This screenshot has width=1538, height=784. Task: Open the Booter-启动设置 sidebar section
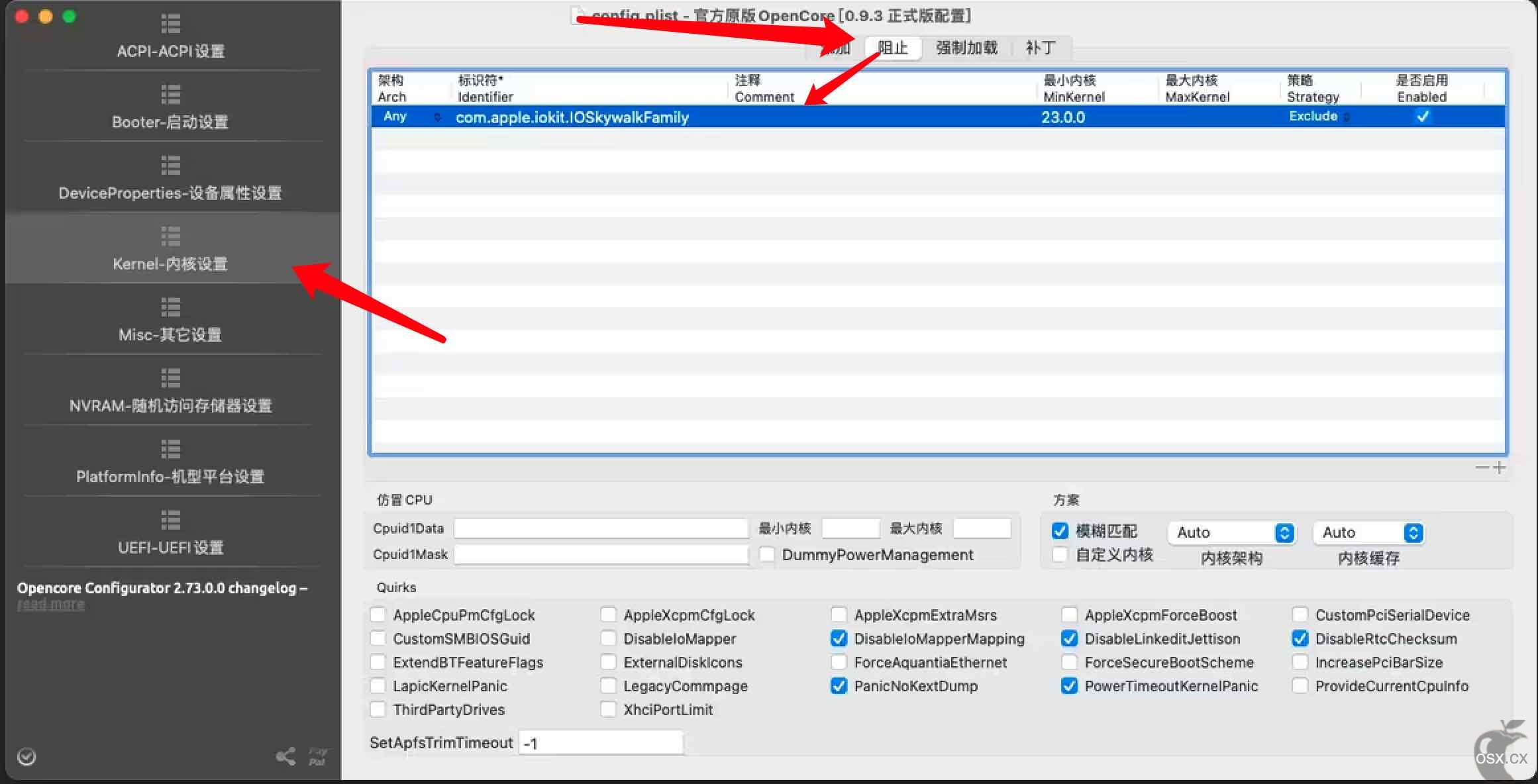pos(171,107)
